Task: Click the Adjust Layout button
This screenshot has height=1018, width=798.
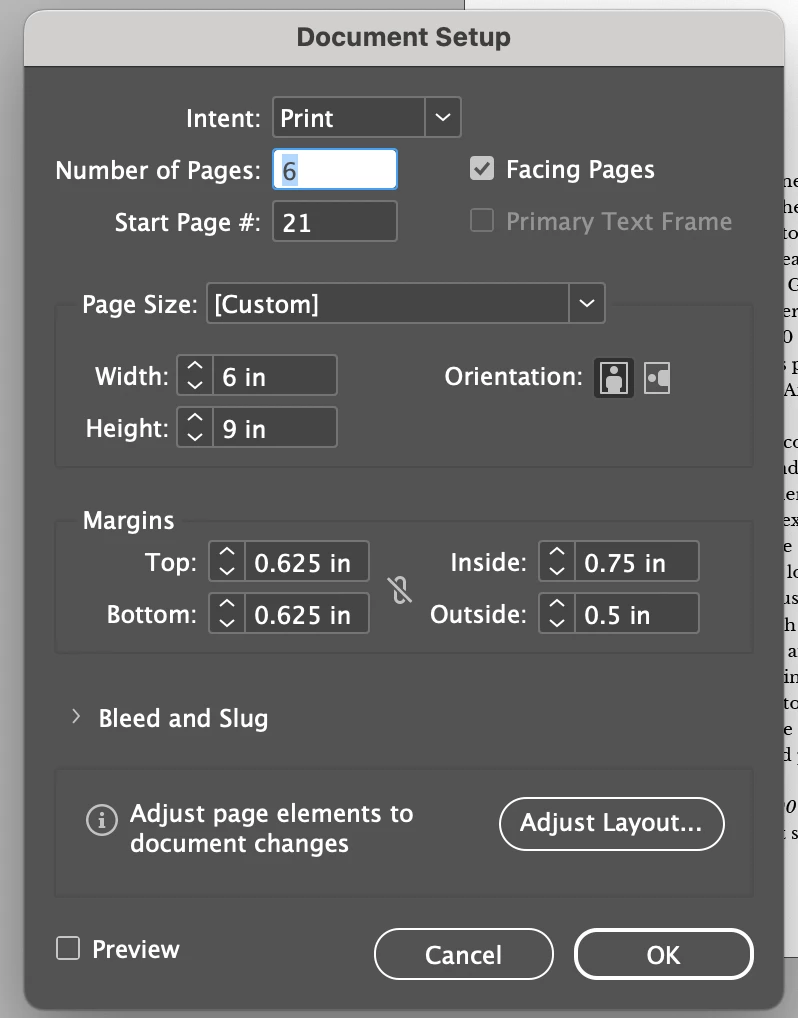Action: point(612,823)
